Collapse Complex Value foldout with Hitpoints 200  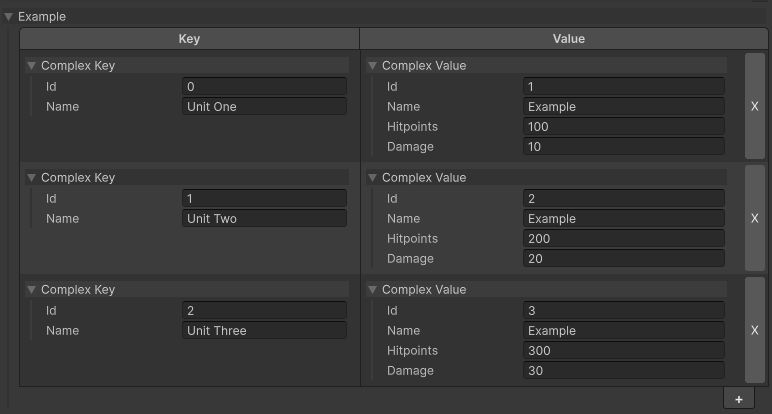[373, 178]
